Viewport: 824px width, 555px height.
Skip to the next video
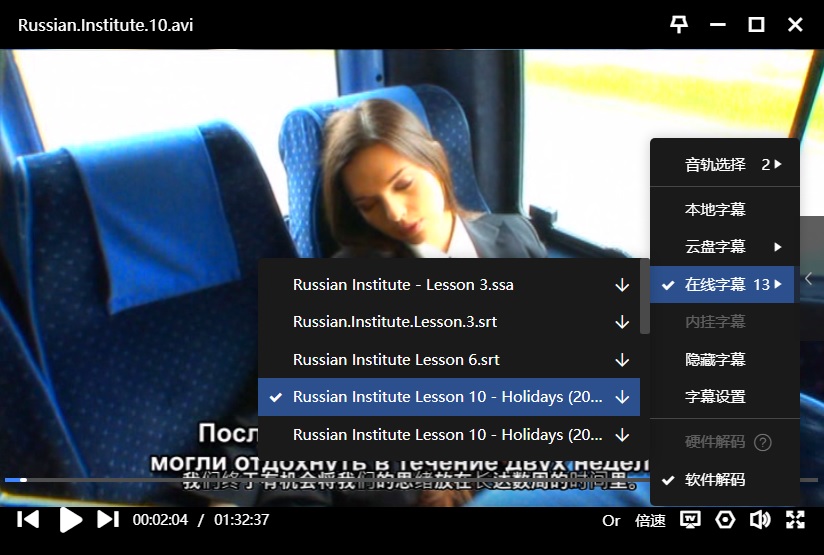108,519
